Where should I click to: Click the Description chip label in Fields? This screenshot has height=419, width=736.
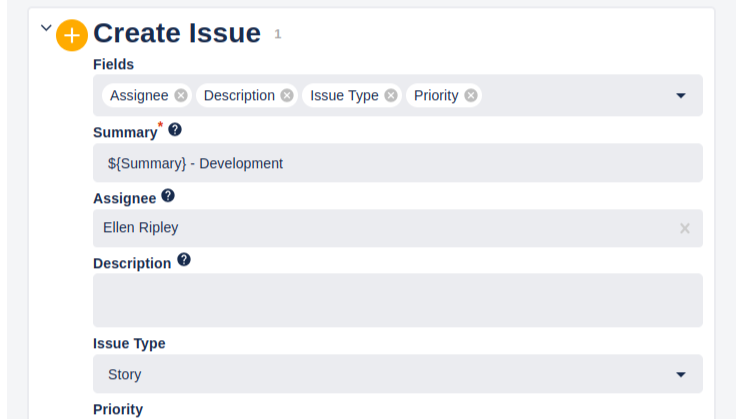pos(239,95)
